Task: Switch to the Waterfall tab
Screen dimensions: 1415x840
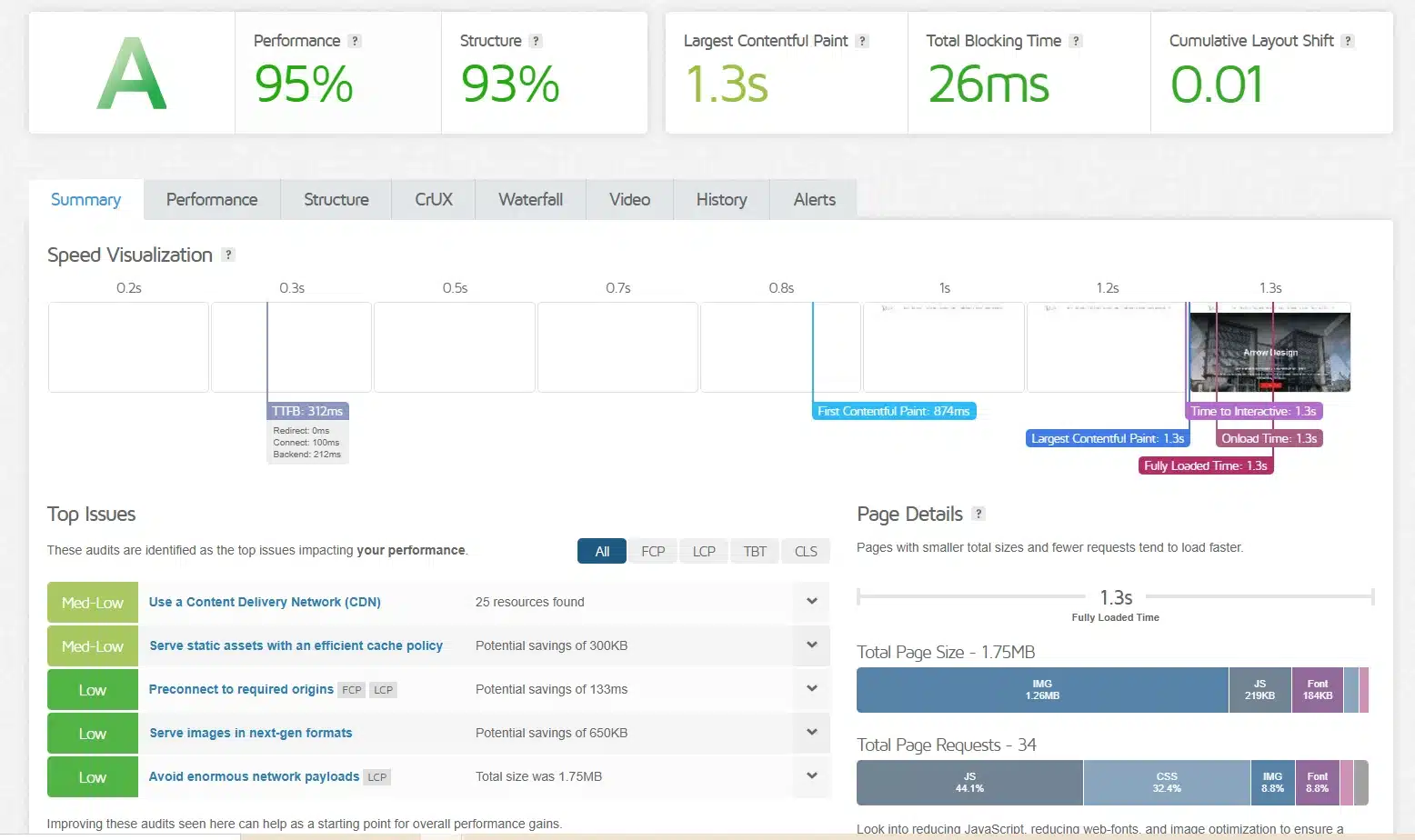Action: pos(530,200)
